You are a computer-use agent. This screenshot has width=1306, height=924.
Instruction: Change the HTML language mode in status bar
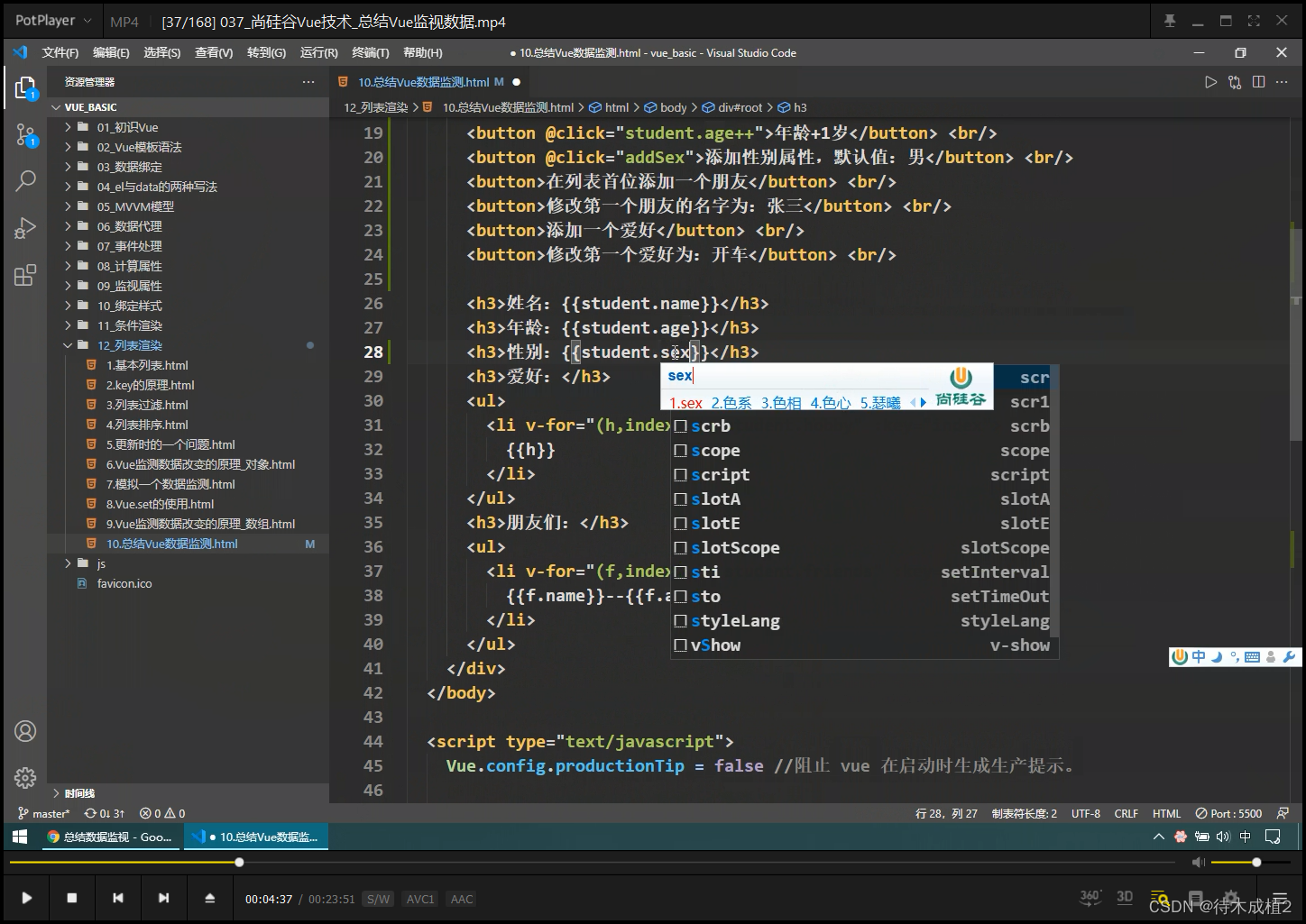tap(1166, 813)
